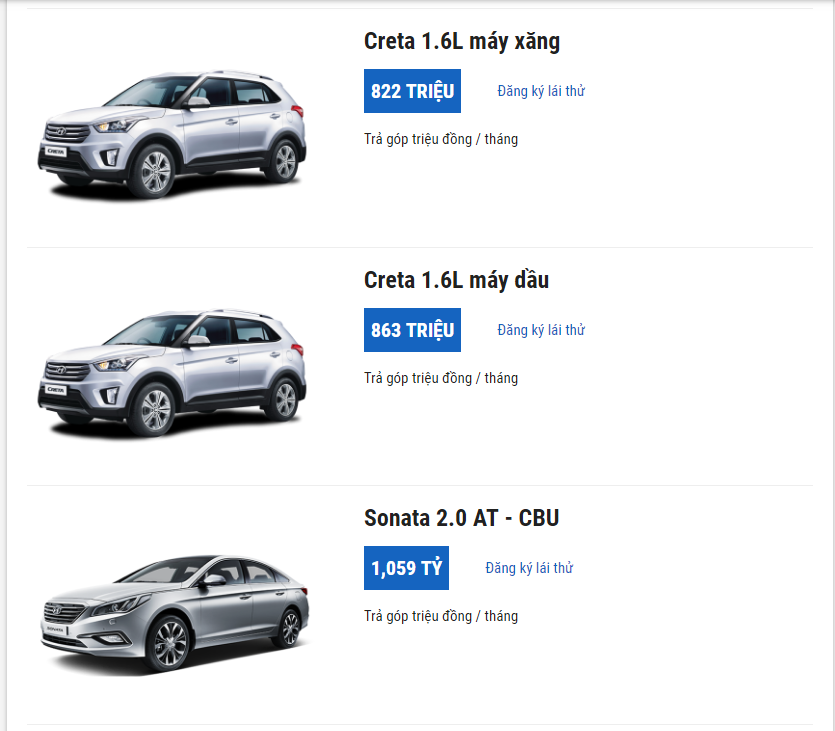Open the Creta 1.6L máy xăng title
Screen dimensions: 835x731
(x=461, y=42)
